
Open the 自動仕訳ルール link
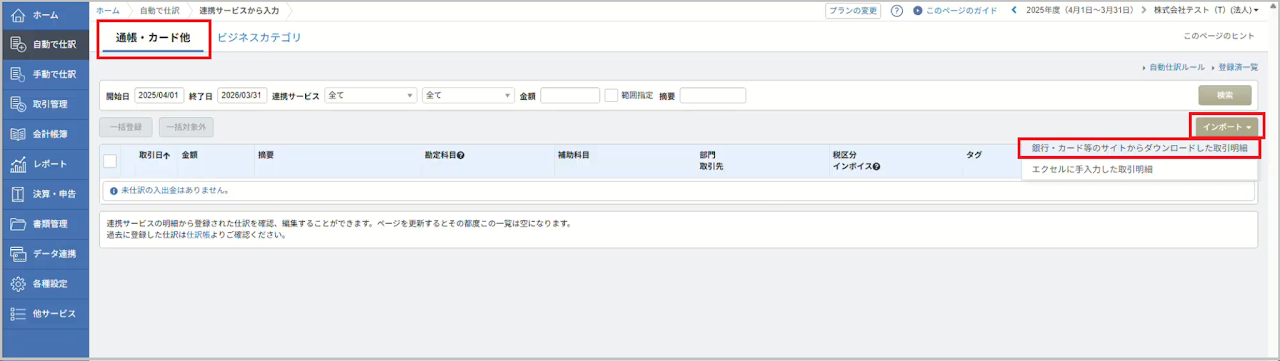tap(1178, 67)
